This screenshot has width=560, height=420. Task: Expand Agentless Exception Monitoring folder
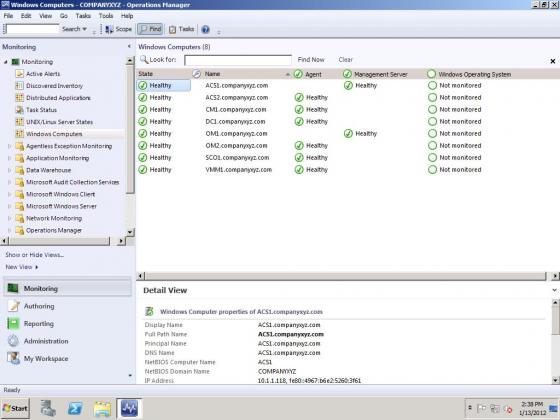[x=9, y=146]
